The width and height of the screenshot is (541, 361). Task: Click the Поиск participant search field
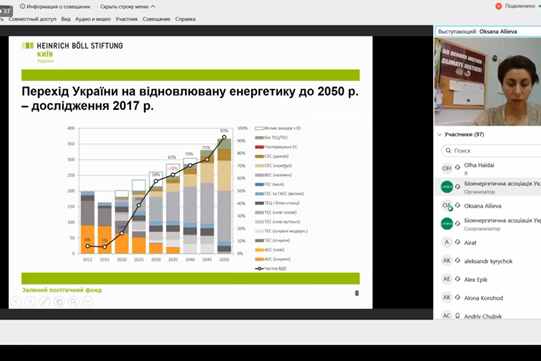tap(491, 151)
